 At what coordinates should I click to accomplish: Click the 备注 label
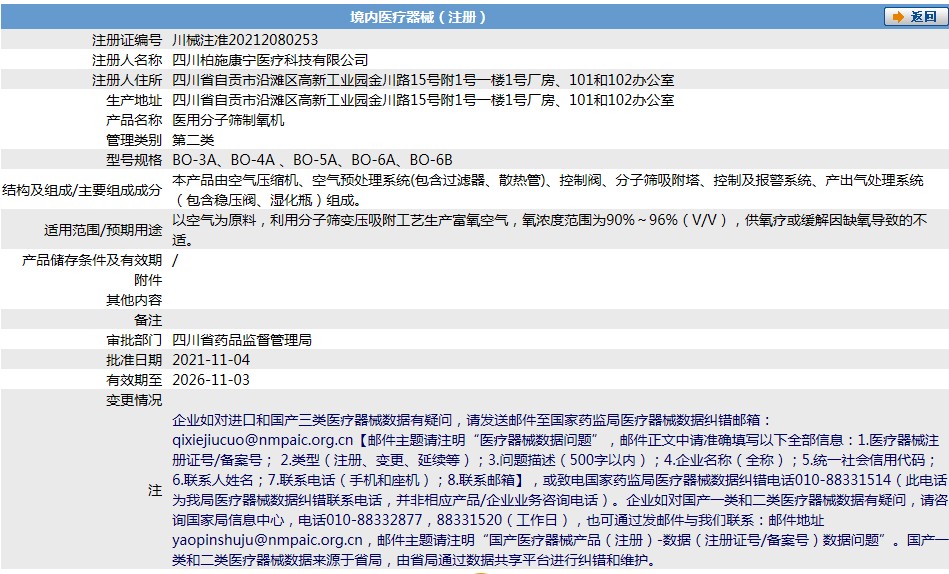click(148, 320)
